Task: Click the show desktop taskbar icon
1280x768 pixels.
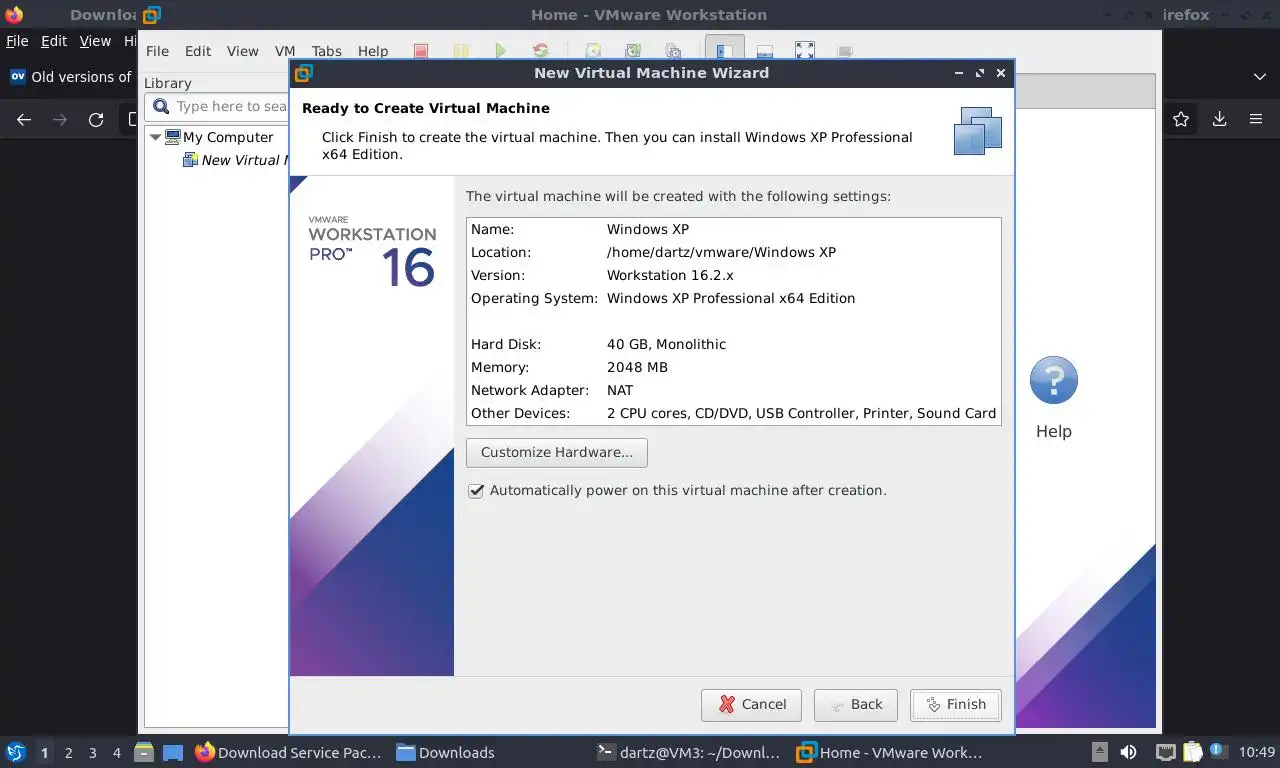Action: click(173, 752)
